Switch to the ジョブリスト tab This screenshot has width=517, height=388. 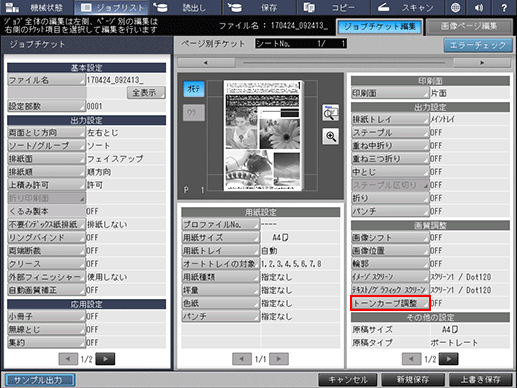click(111, 7)
